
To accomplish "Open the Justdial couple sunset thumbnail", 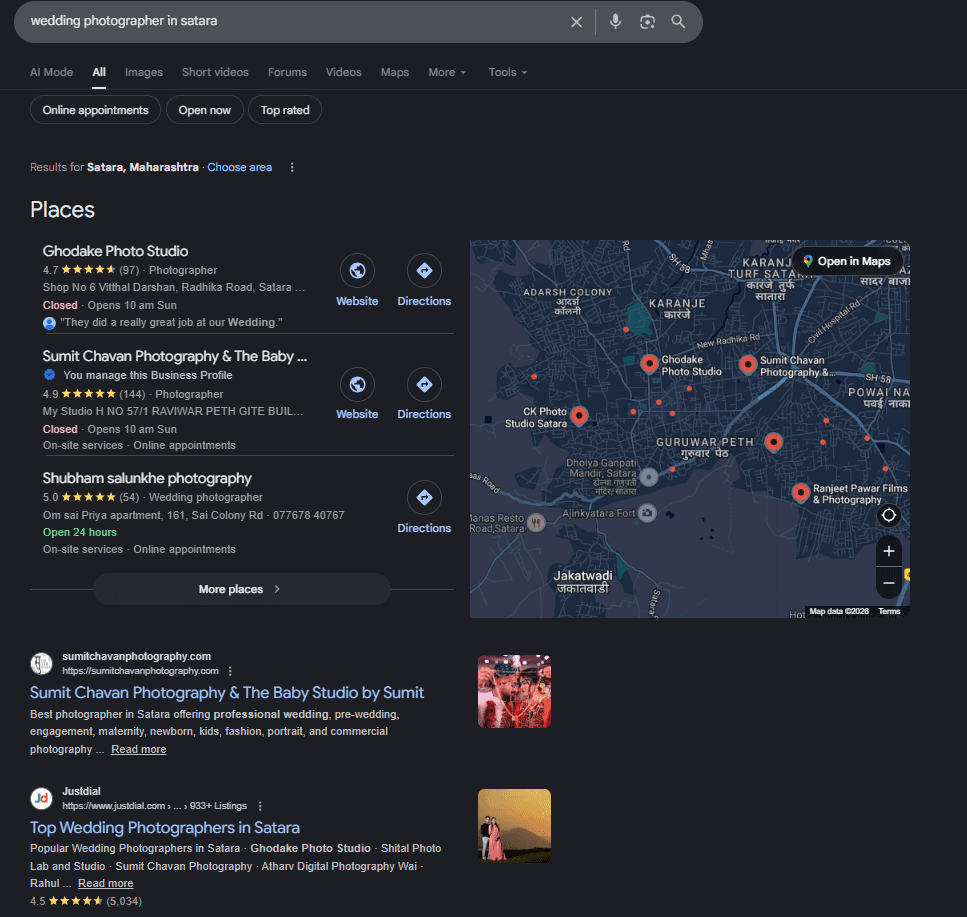I will [x=514, y=826].
